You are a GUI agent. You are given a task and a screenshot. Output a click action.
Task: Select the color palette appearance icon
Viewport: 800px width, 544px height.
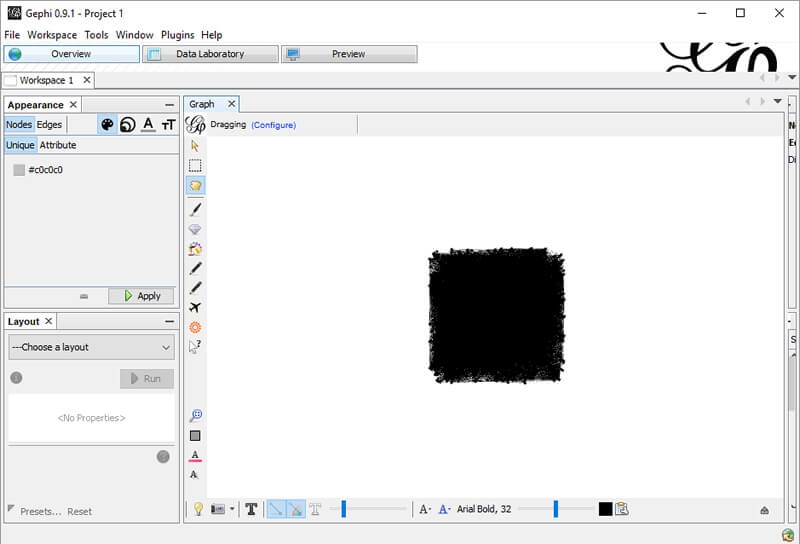[107, 125]
